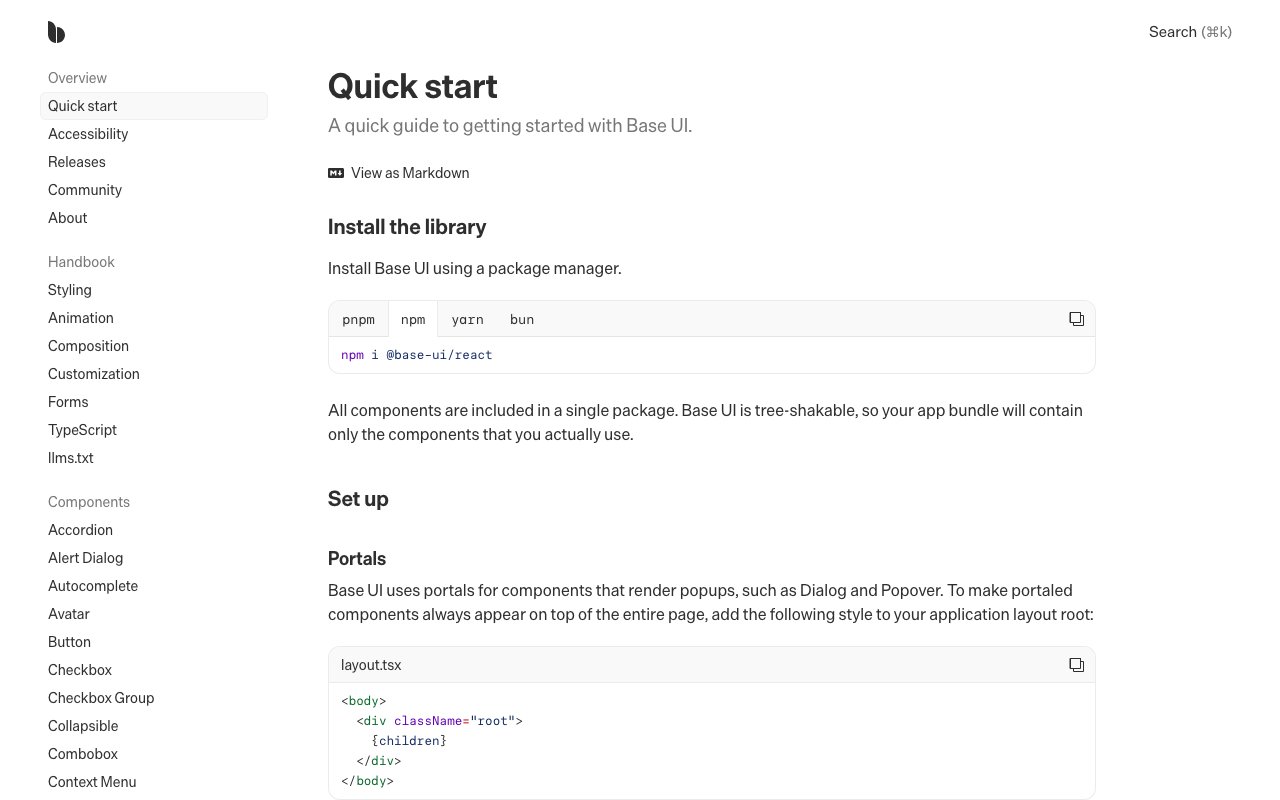Screen dimensions: 1280x800
Task: Switch to the pnpm tab
Action: click(358, 320)
